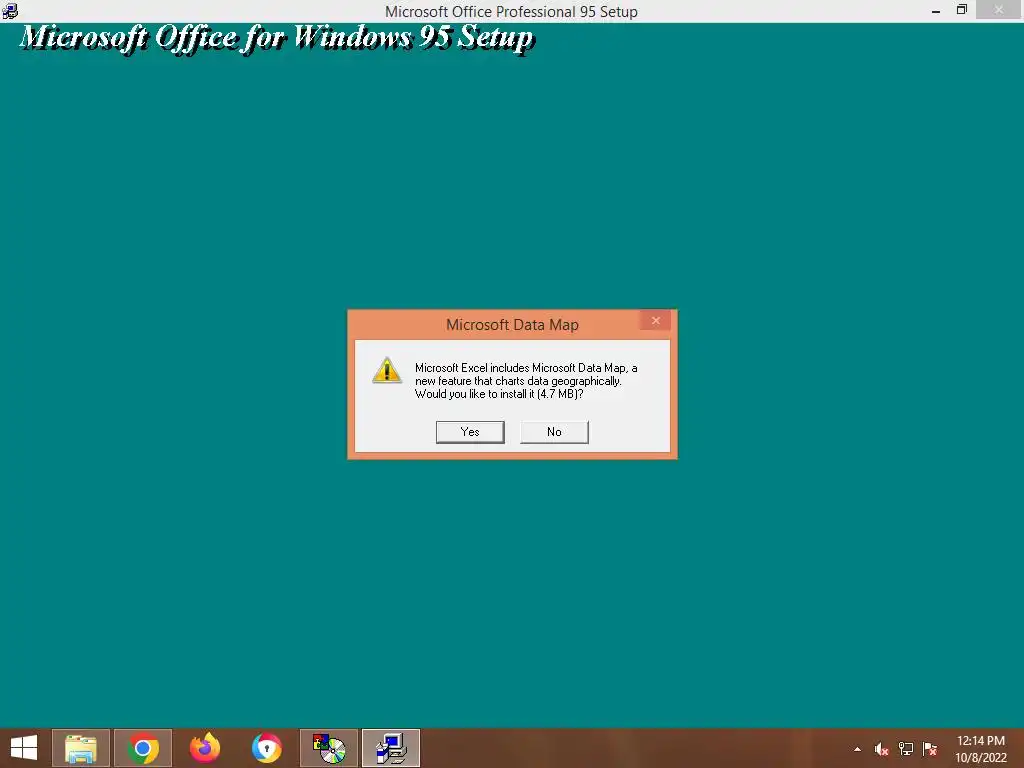1024x768 pixels.
Task: Click the muted volume tray icon
Action: point(881,749)
